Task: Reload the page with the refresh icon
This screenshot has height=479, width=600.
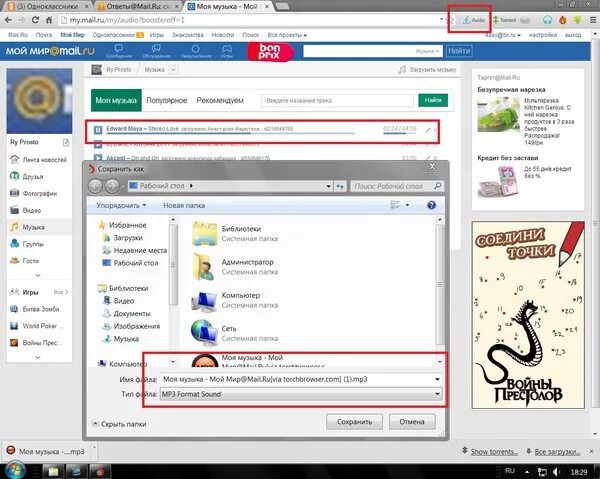Action: pos(35,20)
